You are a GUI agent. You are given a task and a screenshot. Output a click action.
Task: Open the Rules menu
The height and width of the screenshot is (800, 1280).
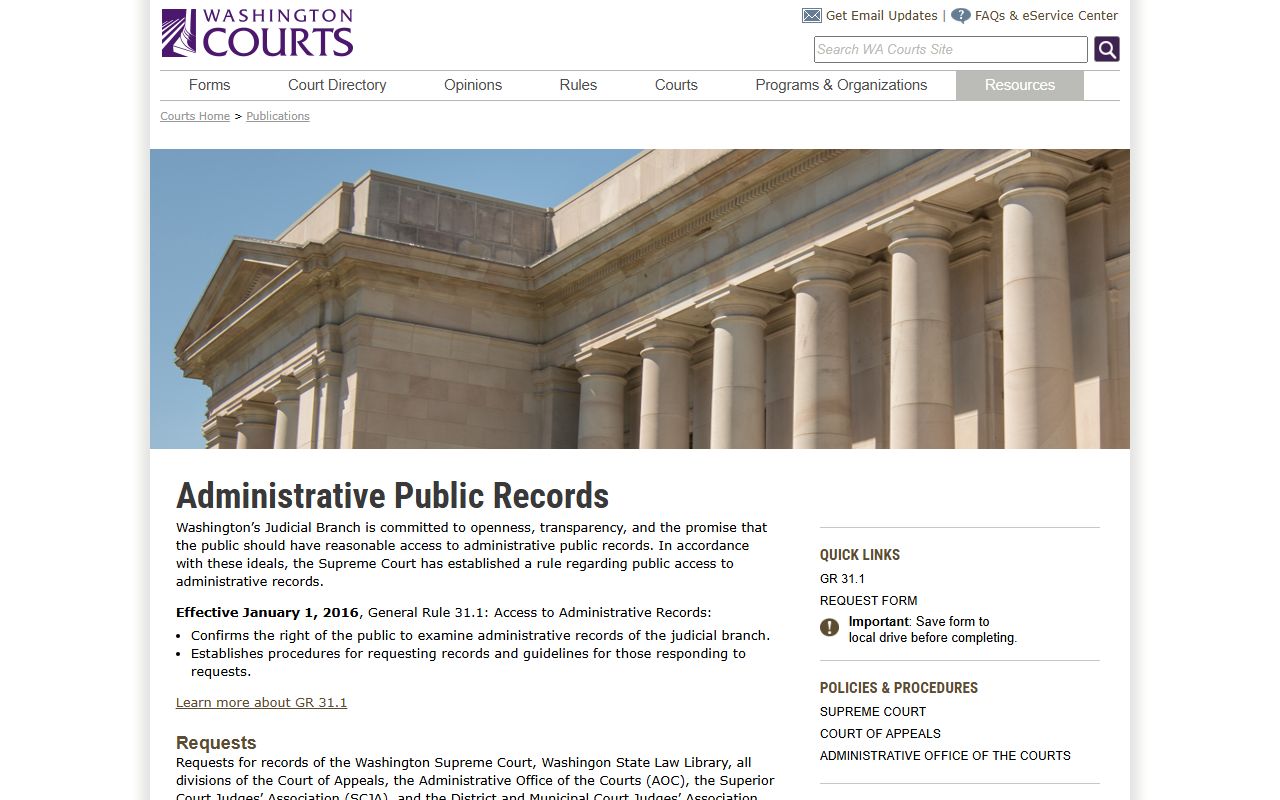(x=578, y=85)
